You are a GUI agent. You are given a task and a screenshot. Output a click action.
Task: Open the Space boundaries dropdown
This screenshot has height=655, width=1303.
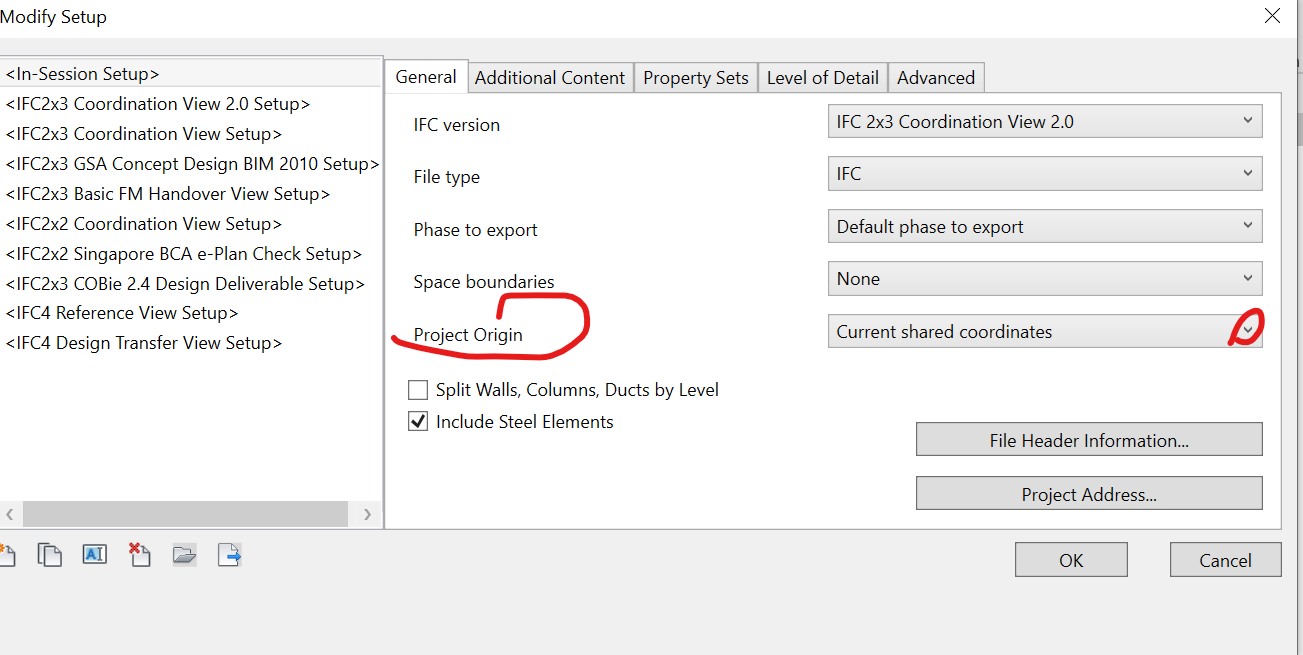pyautogui.click(x=1248, y=278)
